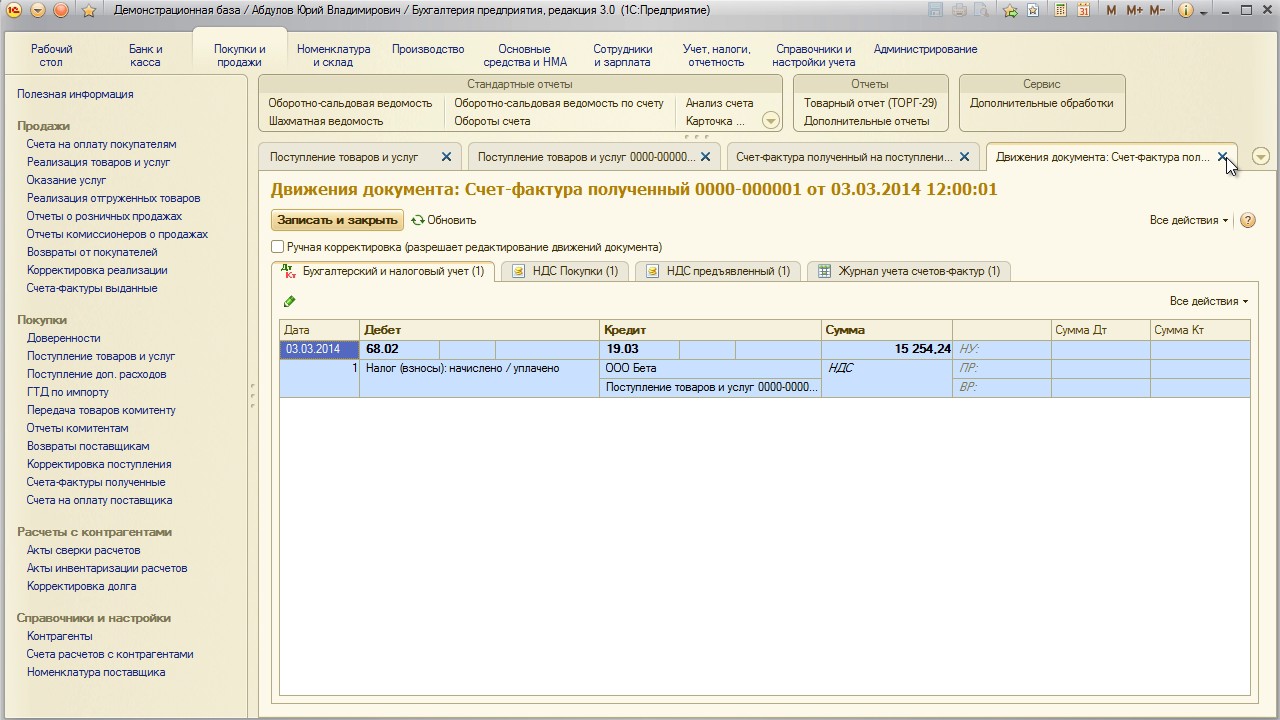Image resolution: width=1280 pixels, height=720 pixels.
Task: Switch to 'НДС Покупки (1)' tab
Action: pyautogui.click(x=565, y=271)
